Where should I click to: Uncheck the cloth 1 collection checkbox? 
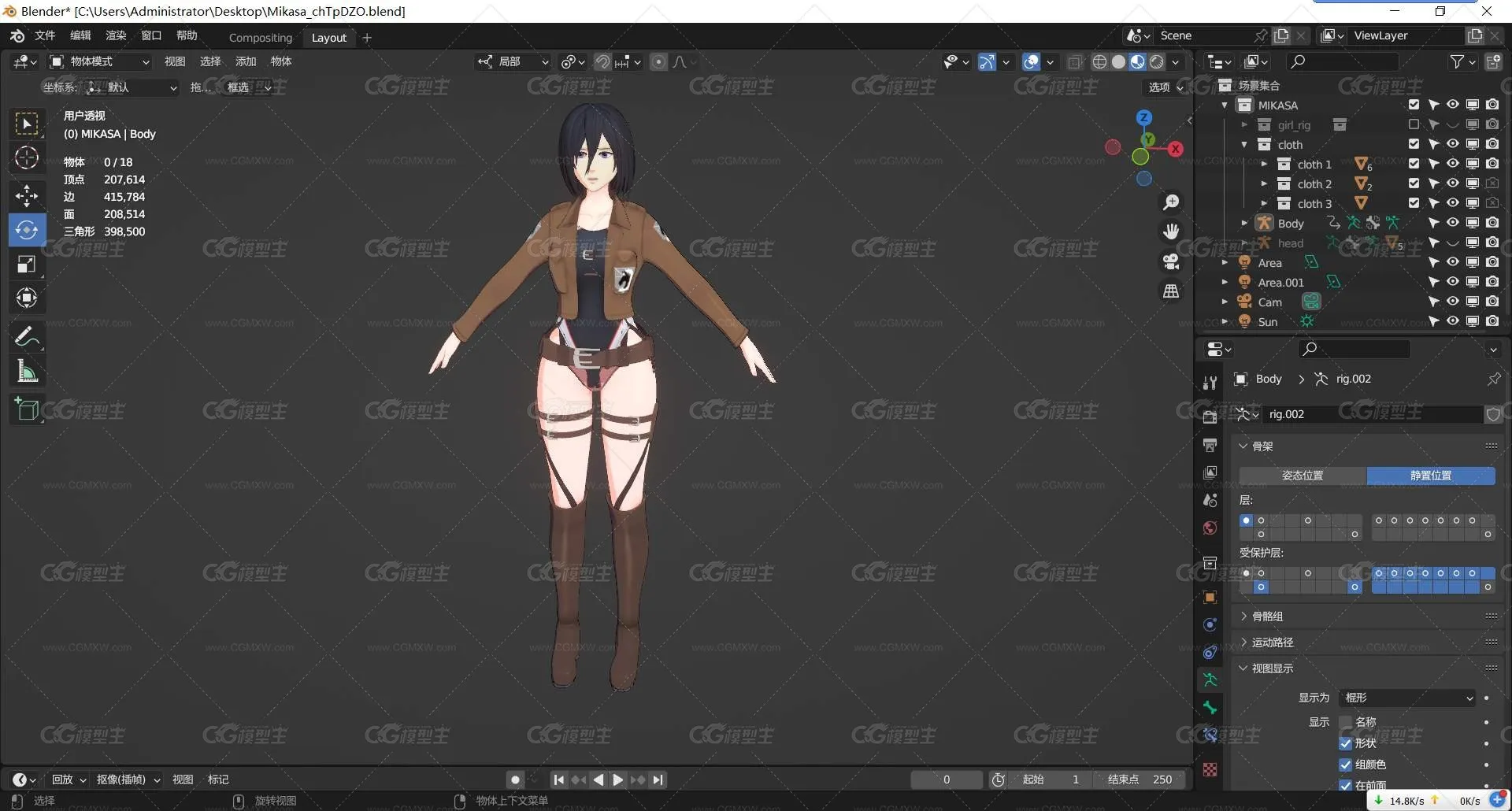(1414, 164)
